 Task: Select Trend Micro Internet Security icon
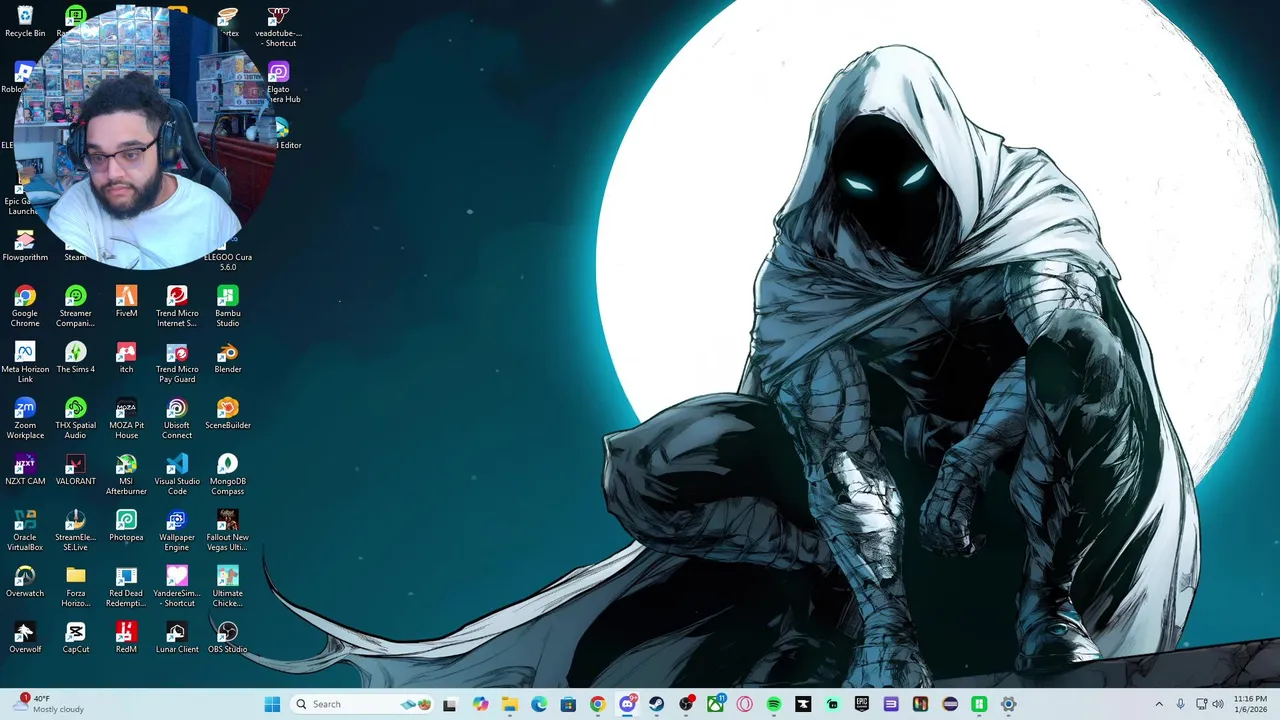(x=177, y=306)
